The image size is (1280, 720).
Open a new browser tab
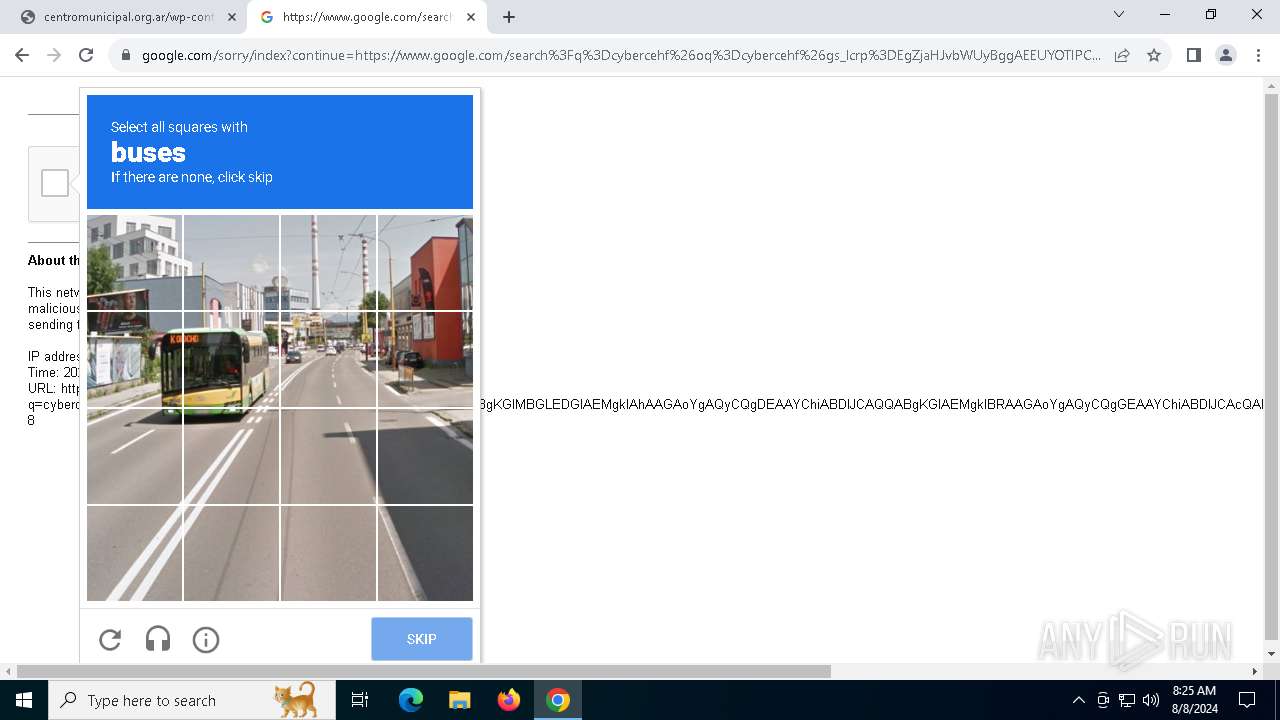(x=509, y=17)
